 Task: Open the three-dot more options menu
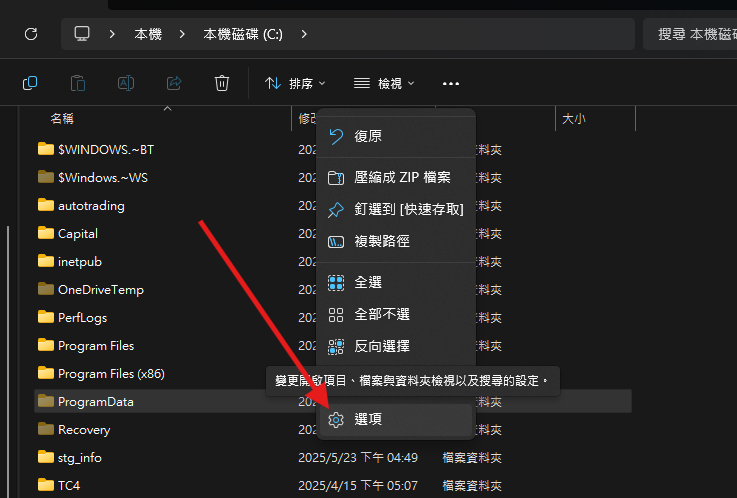tap(451, 84)
